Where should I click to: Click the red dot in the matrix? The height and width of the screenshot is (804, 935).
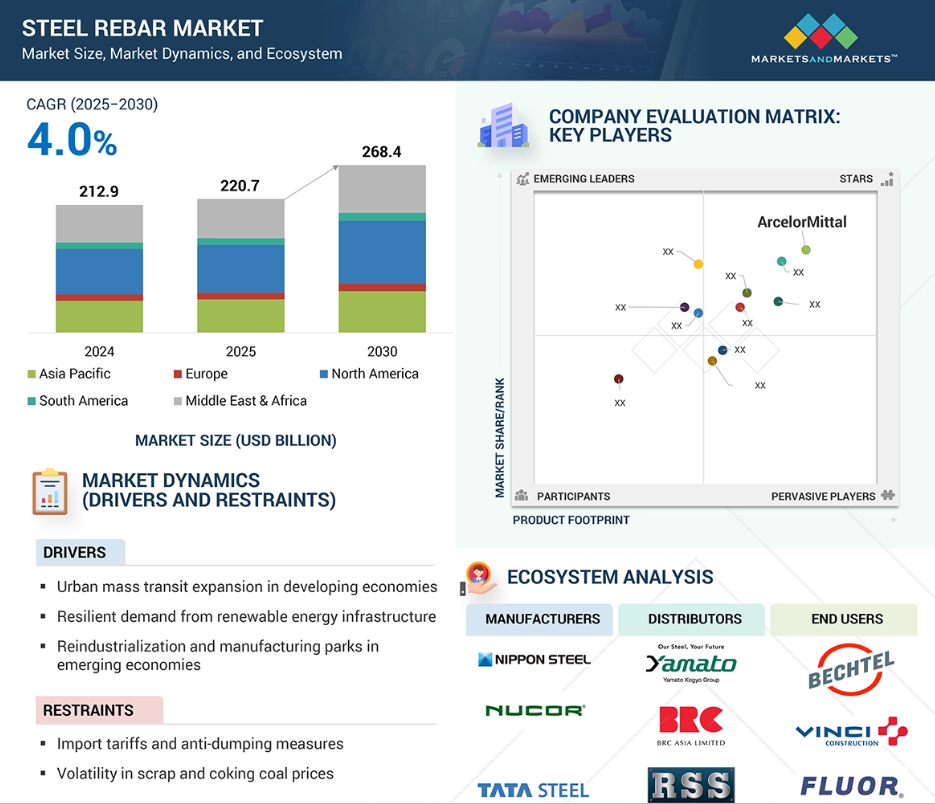pos(740,307)
